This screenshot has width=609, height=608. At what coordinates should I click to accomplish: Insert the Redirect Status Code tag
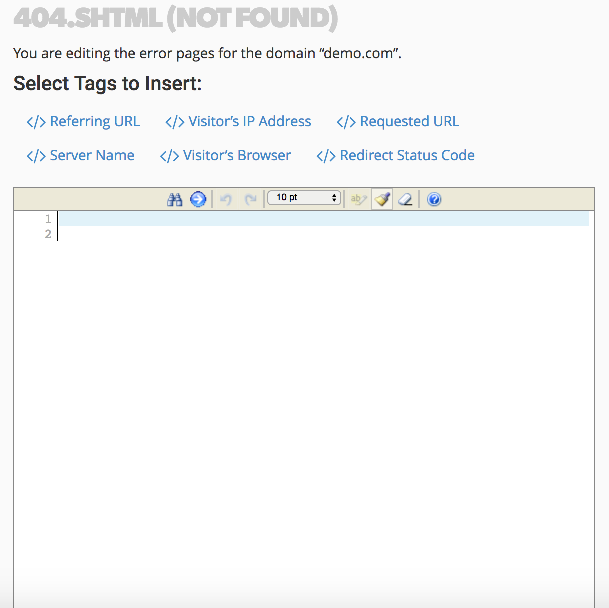pyautogui.click(x=395, y=155)
